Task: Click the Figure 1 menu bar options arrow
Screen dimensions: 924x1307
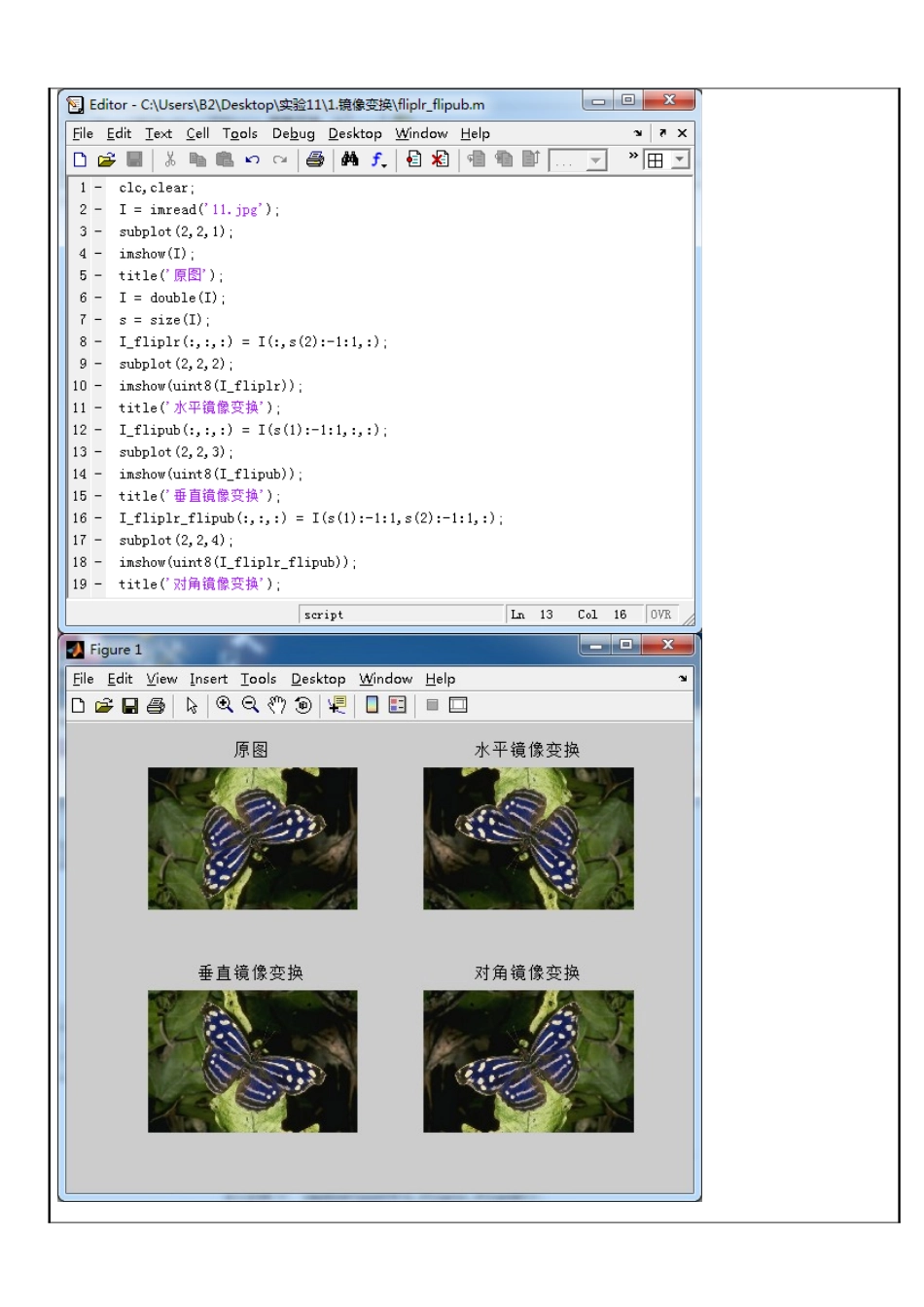Action: [x=683, y=680]
